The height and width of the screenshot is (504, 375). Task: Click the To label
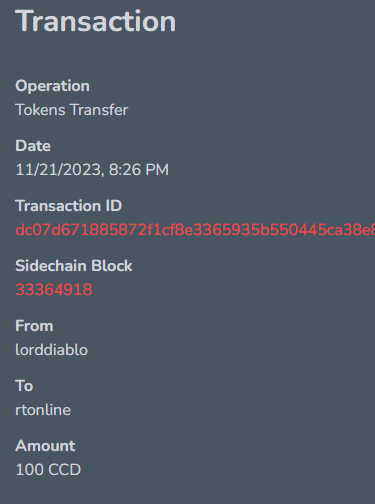tap(24, 386)
